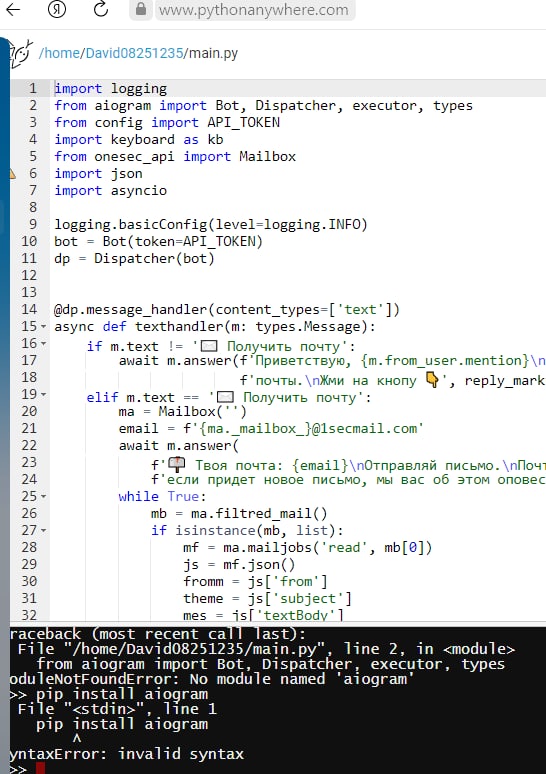
Task: Click 'js = mf.json()' line
Action: 239,565
